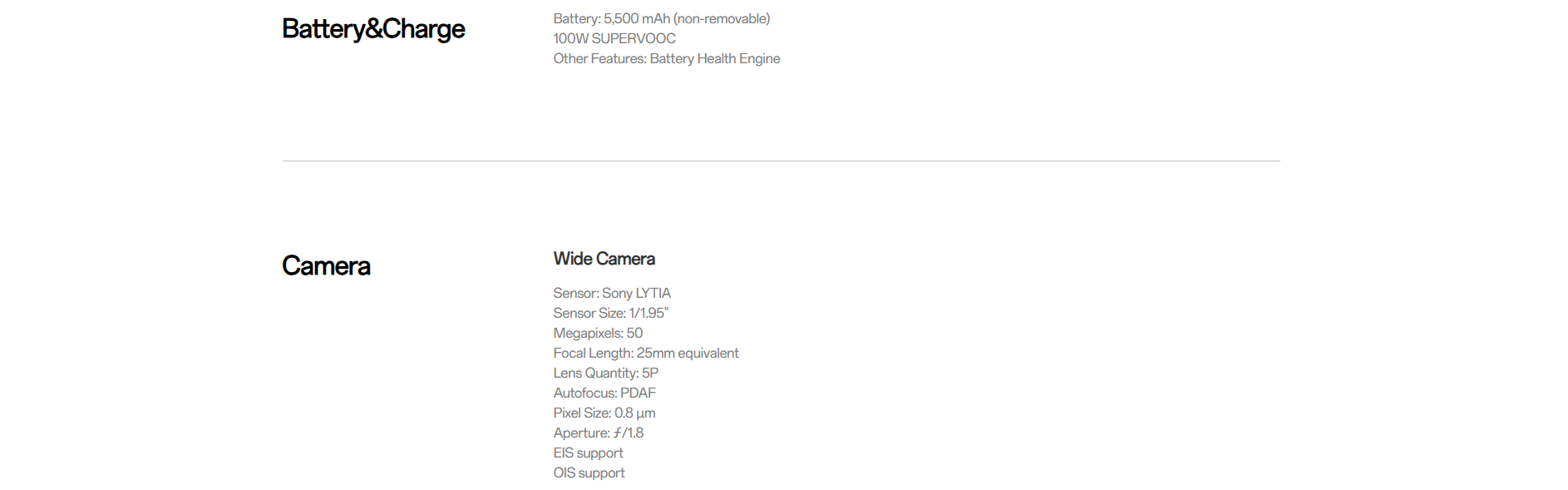Click the Sensor Size 1/1.95" line
This screenshot has width=1568, height=490.
tap(611, 313)
